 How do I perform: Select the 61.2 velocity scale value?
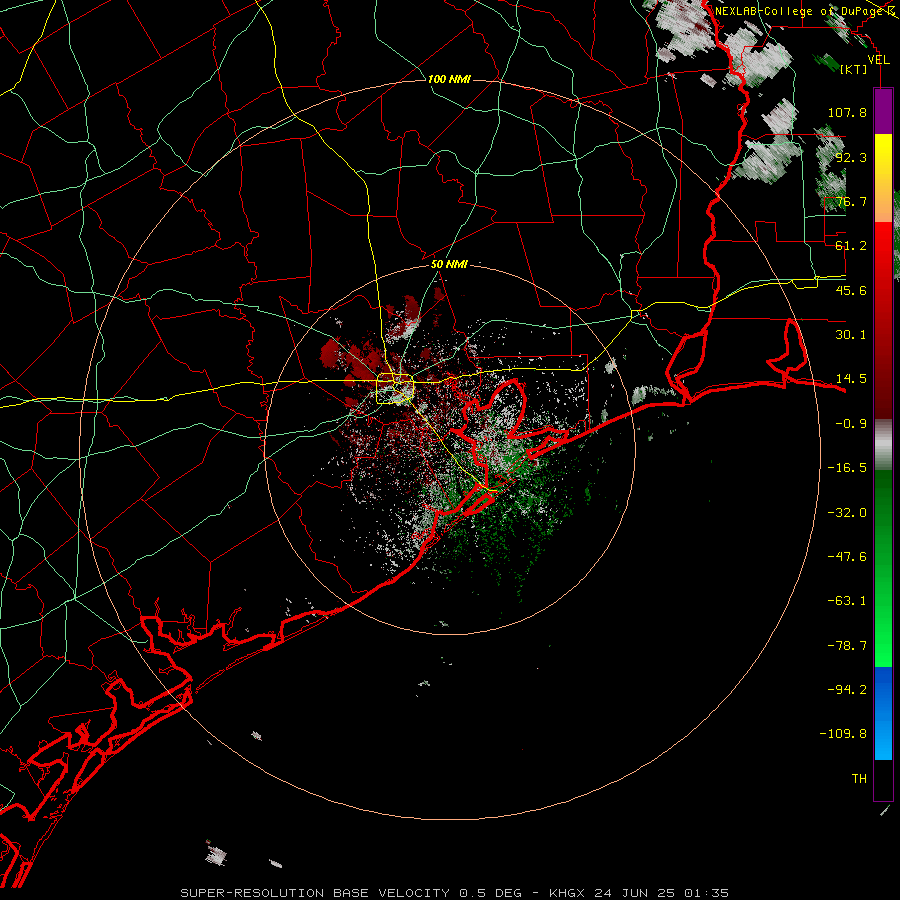tap(851, 246)
